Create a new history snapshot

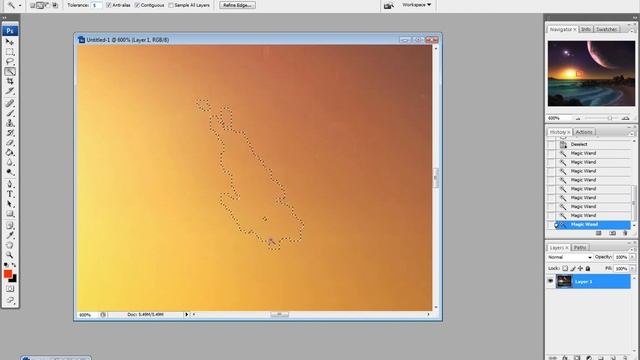click(612, 233)
